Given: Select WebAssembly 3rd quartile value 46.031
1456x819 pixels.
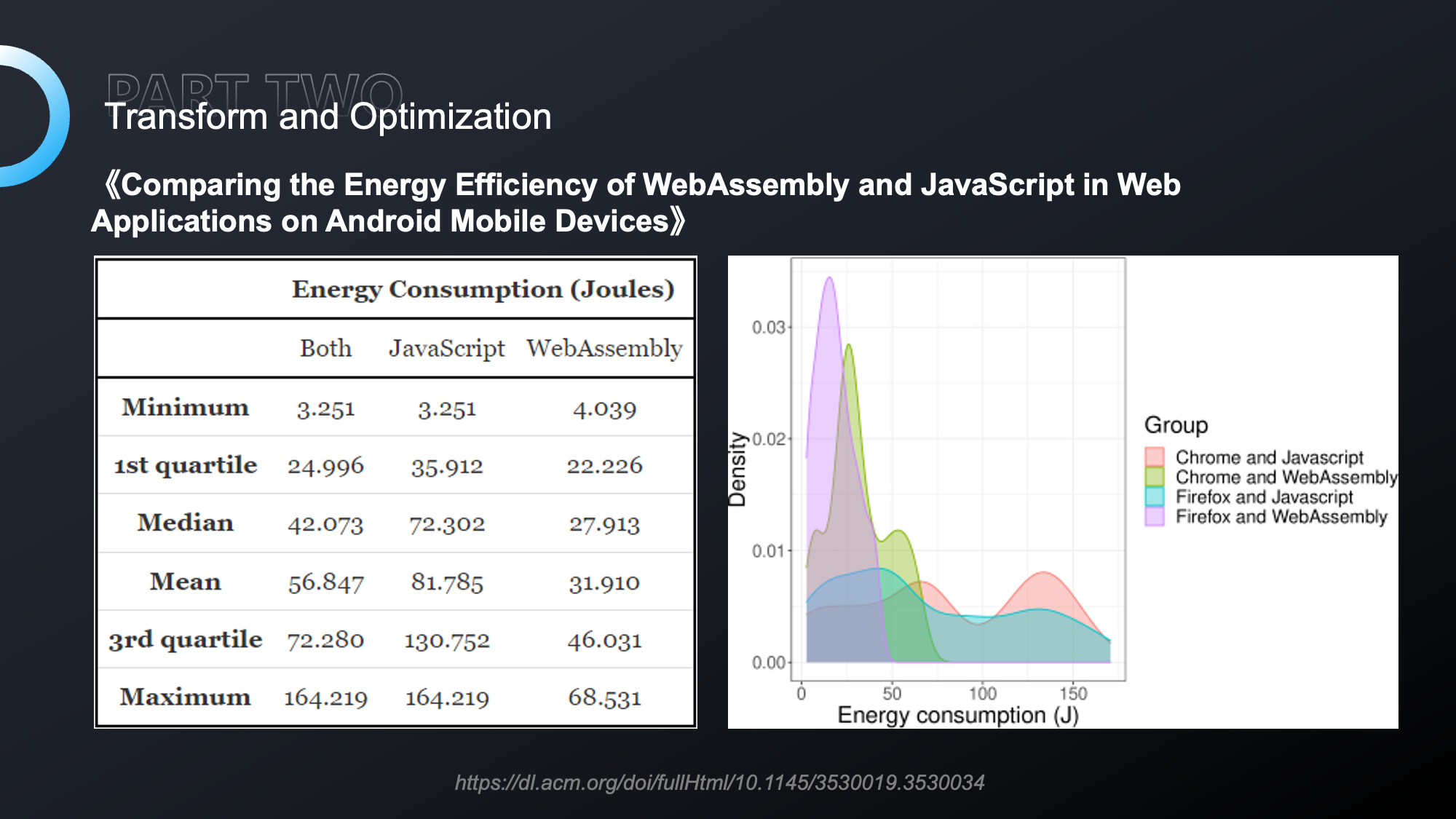Looking at the screenshot, I should (x=604, y=641).
